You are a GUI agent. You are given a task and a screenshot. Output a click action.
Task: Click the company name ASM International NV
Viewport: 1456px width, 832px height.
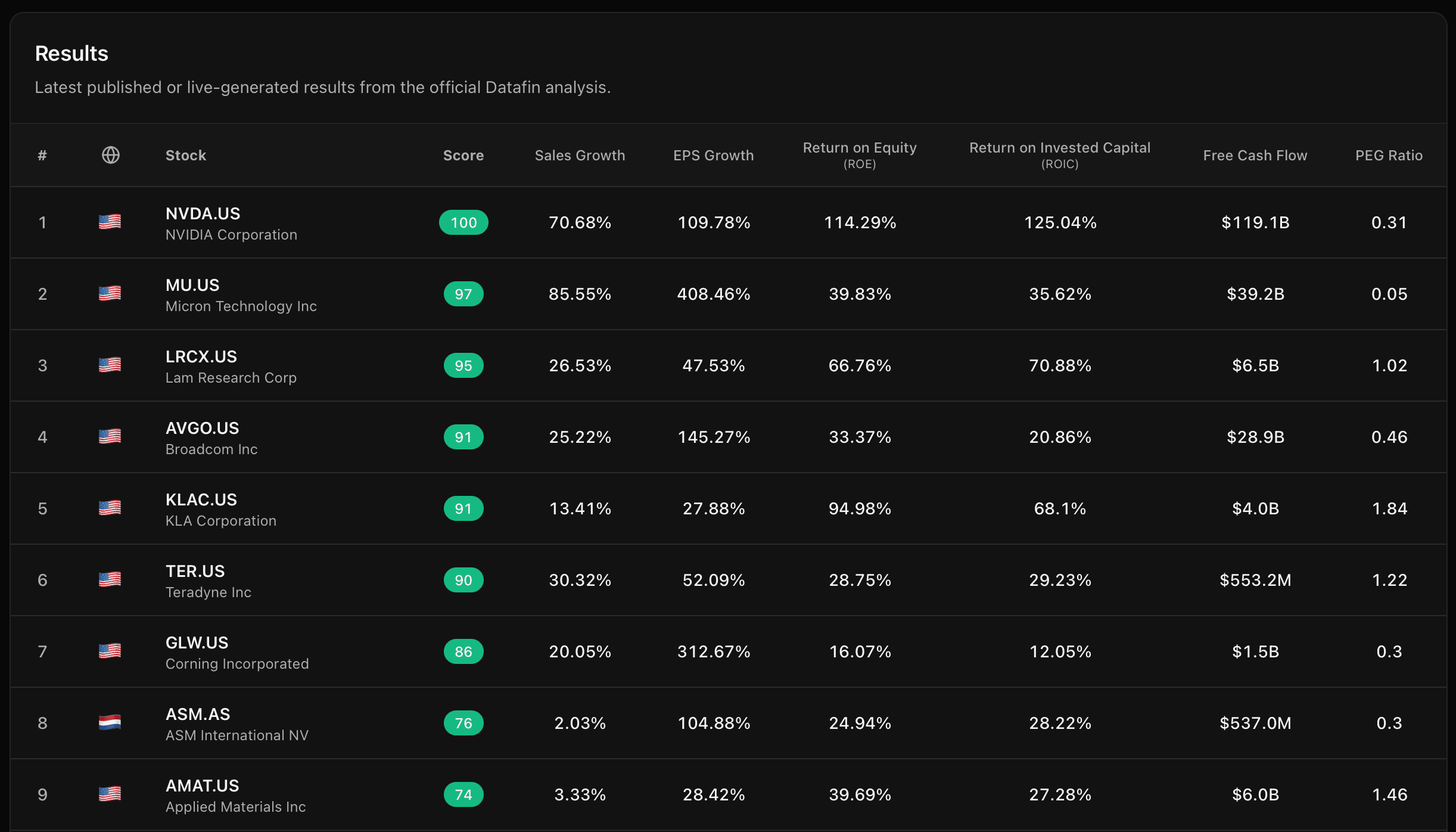coord(237,735)
